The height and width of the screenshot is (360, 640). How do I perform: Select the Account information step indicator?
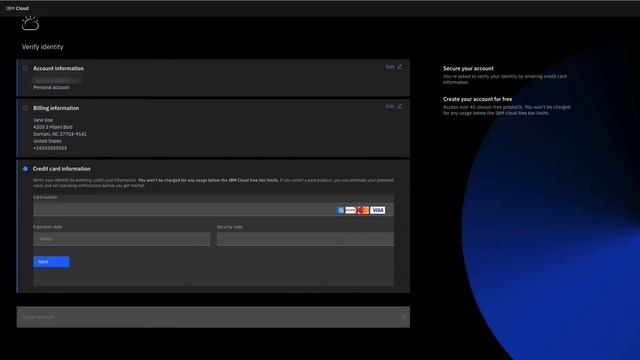(x=25, y=68)
